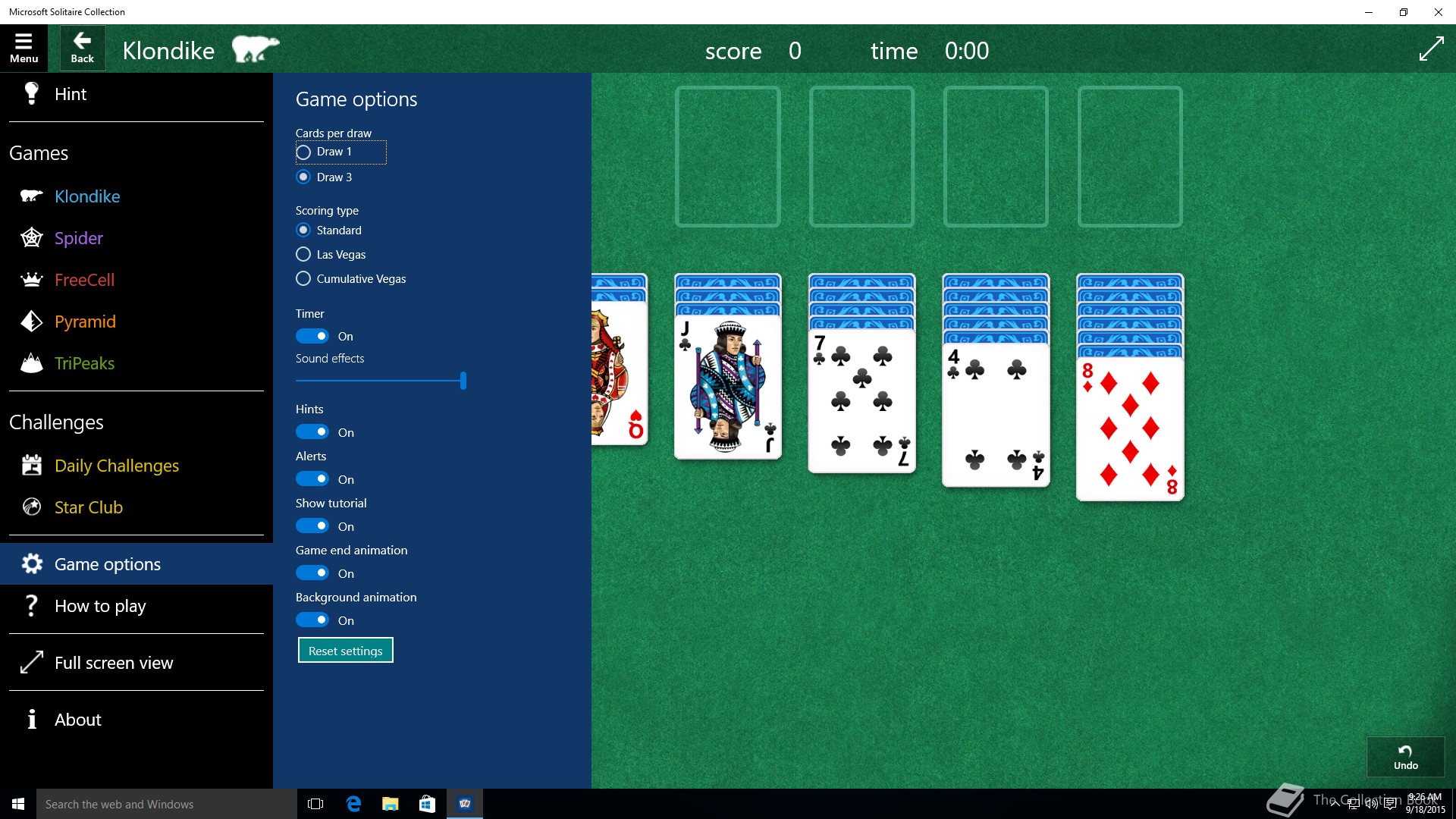Click the Daily Challenges calendar icon
Viewport: 1456px width, 819px height.
[x=31, y=465]
